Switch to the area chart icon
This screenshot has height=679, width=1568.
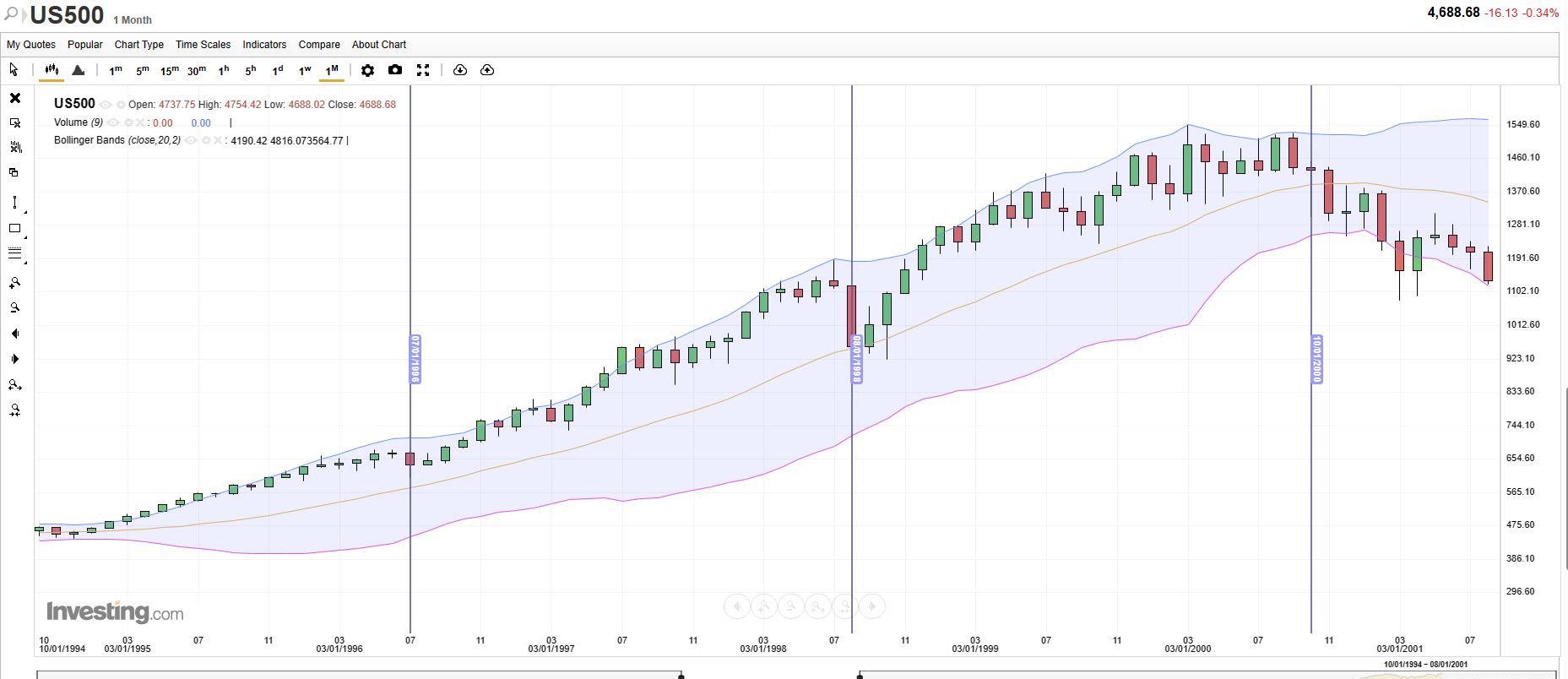(x=79, y=70)
